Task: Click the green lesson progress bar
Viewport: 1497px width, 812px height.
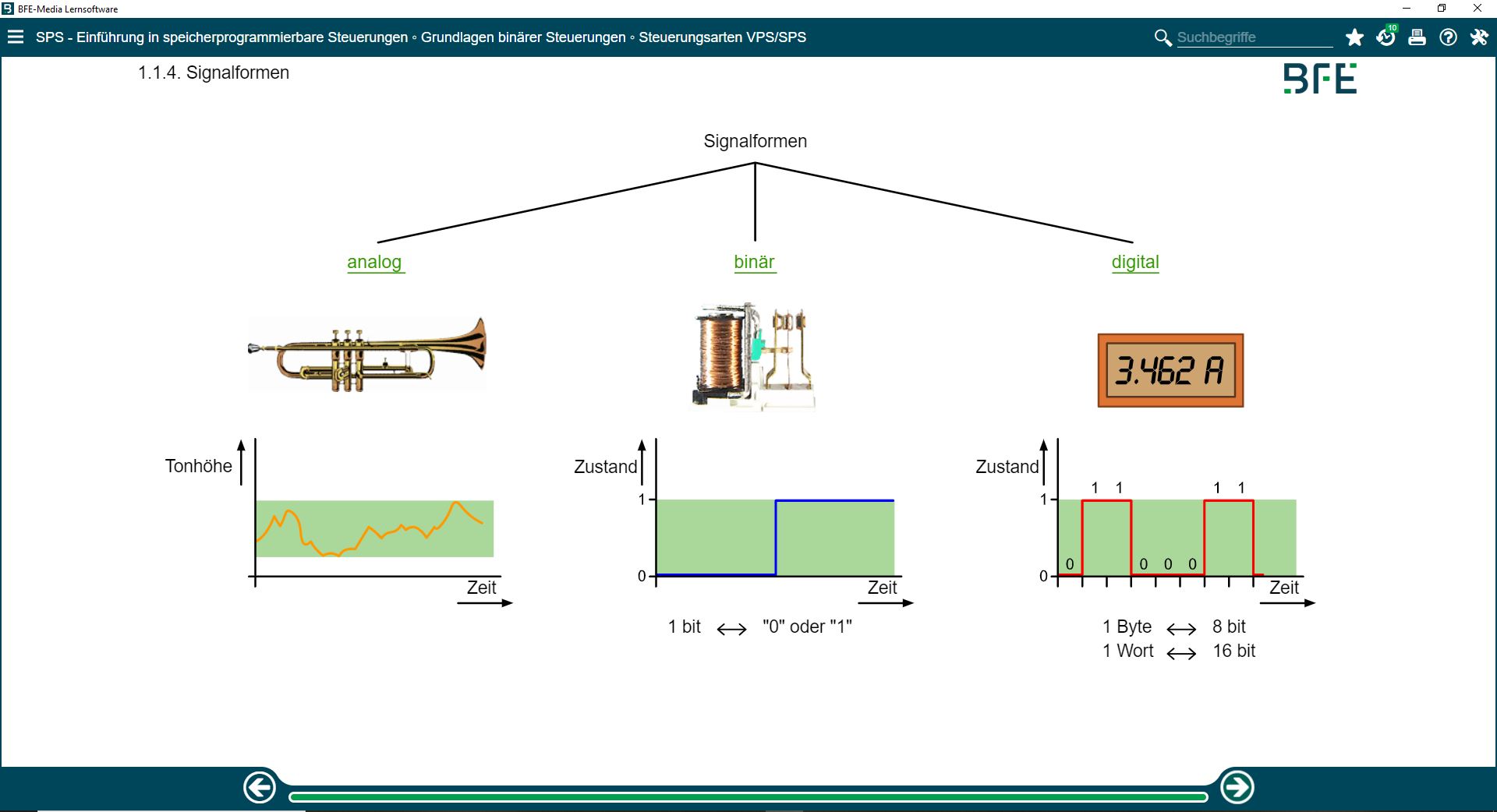Action: [x=748, y=796]
